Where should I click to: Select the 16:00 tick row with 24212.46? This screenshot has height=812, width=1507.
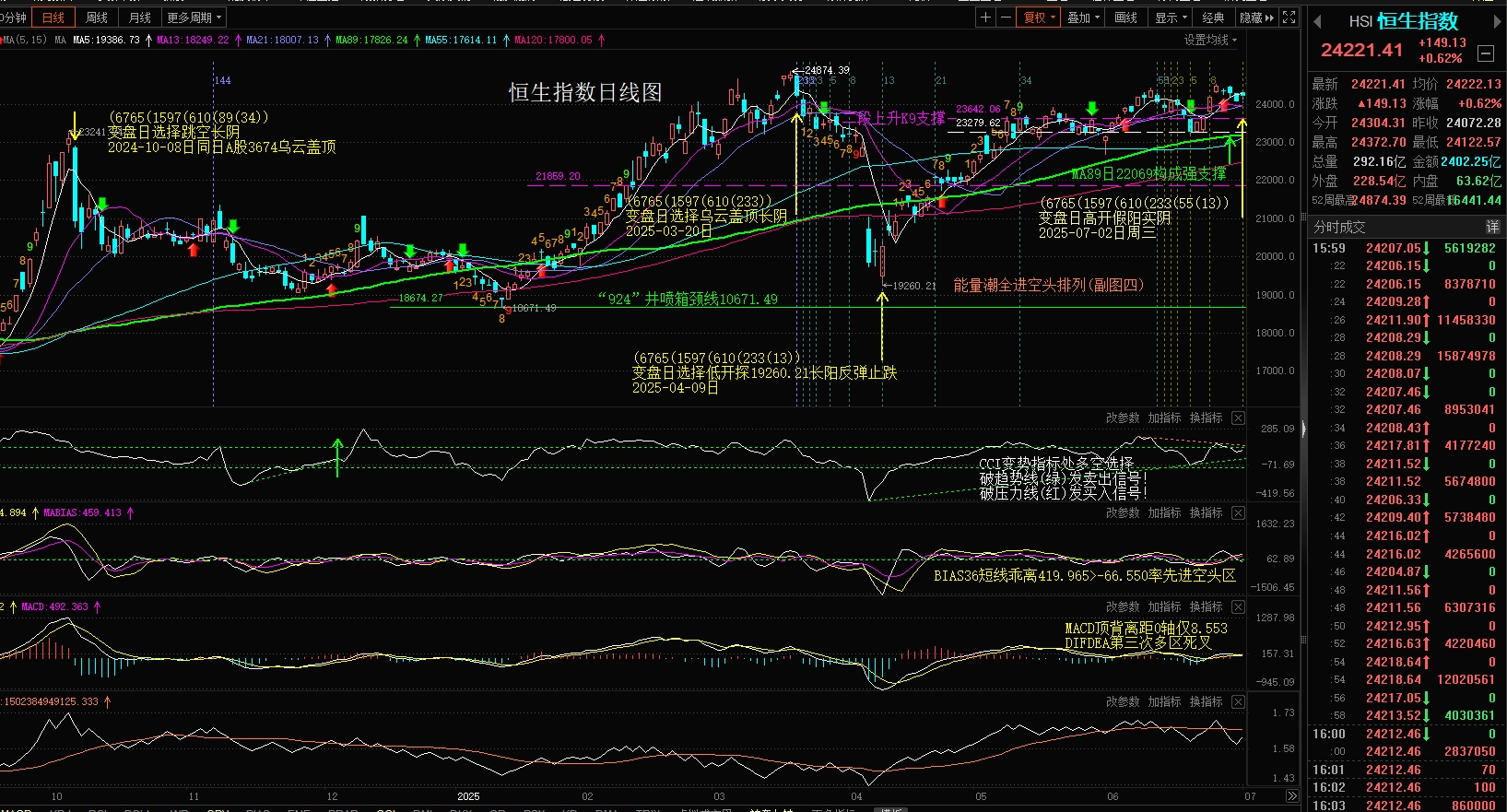[1407, 735]
